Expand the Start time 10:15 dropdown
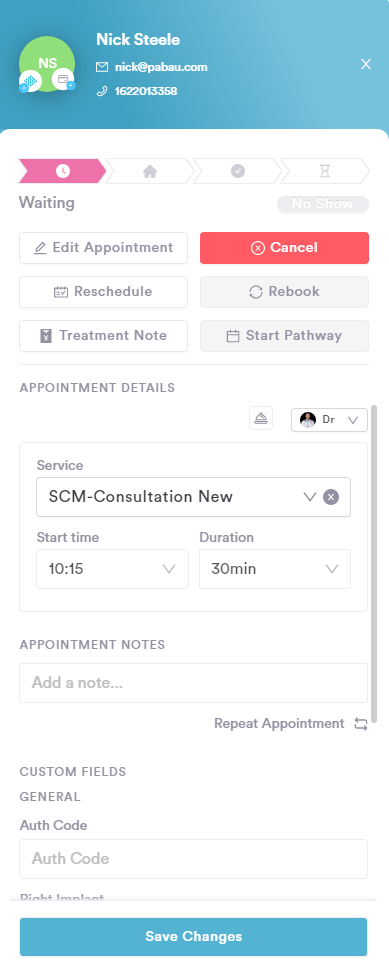The width and height of the screenshot is (389, 965). [112, 569]
